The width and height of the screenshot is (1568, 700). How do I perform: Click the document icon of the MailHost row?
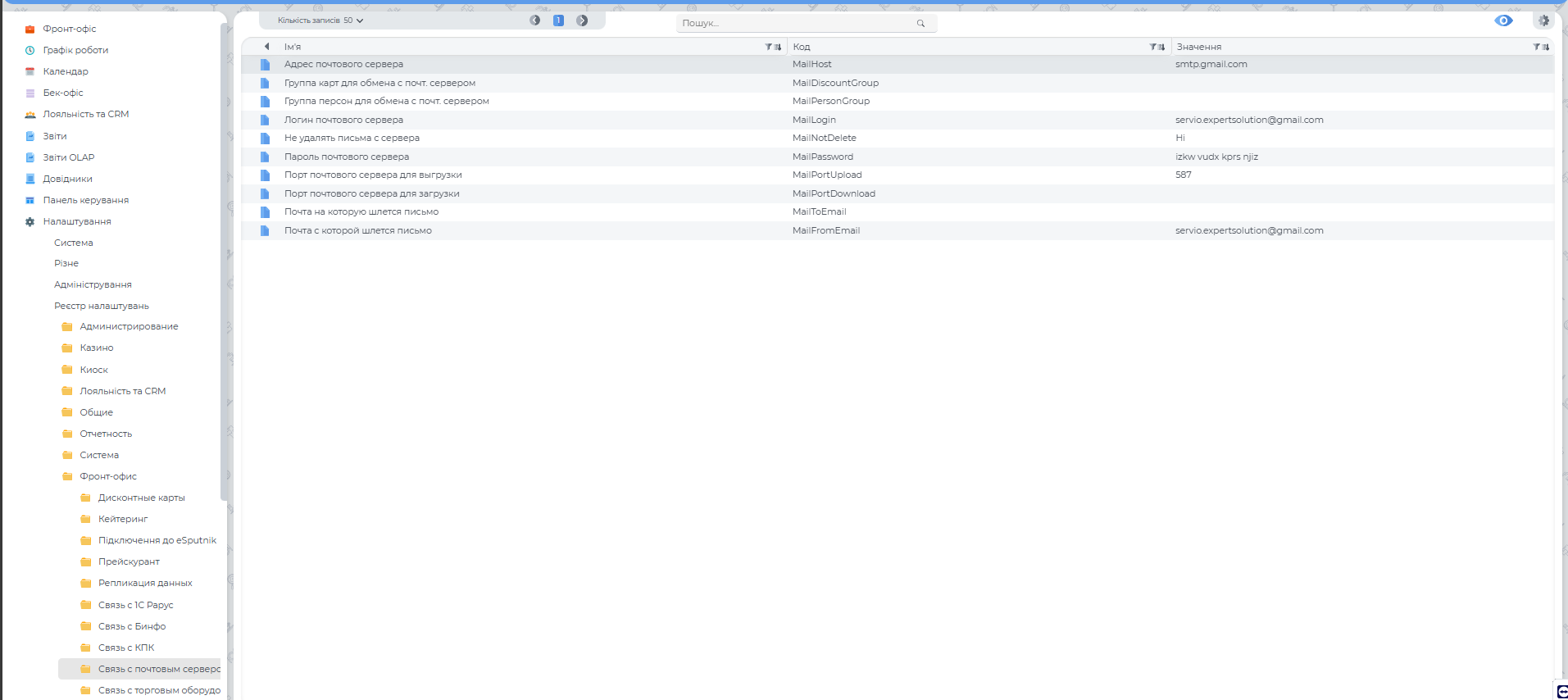(x=265, y=65)
